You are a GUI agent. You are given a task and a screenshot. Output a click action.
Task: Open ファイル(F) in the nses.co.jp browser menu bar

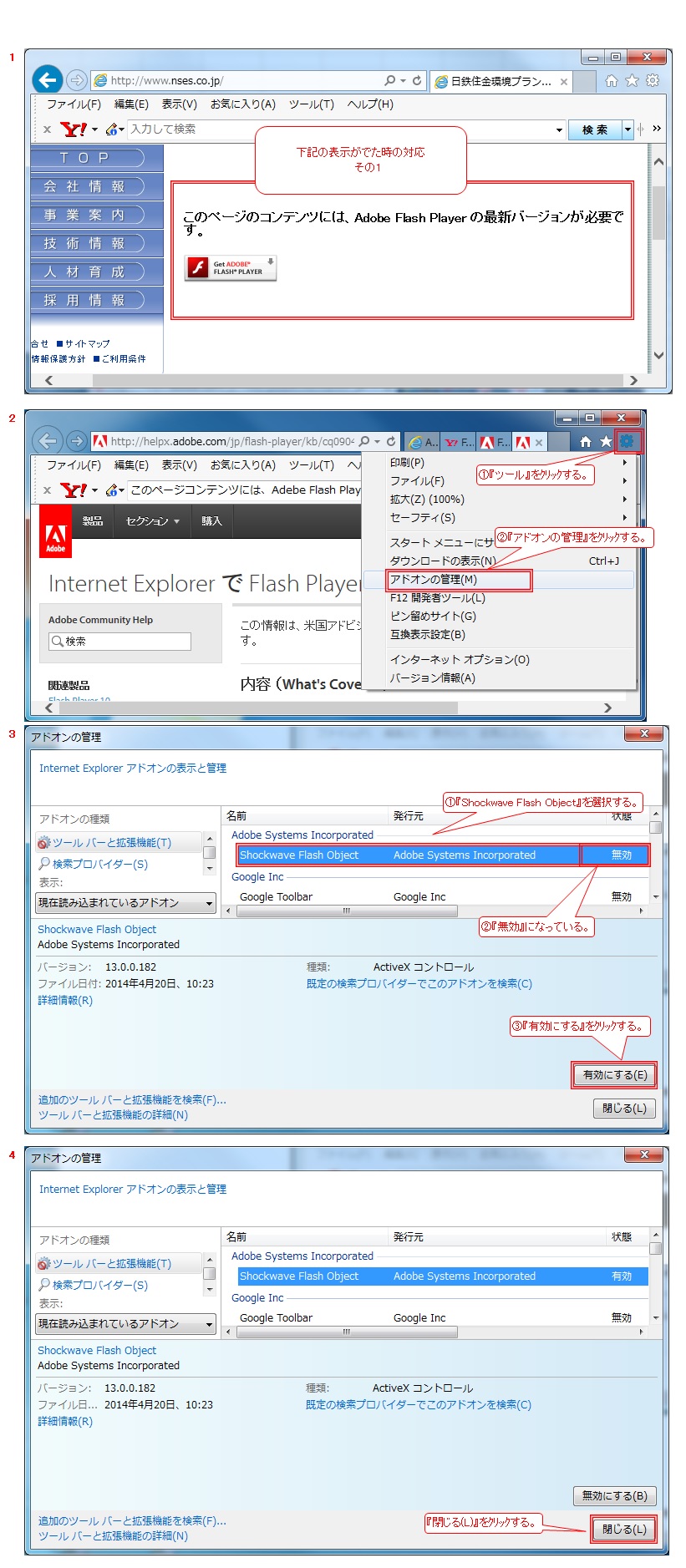pyautogui.click(x=74, y=104)
